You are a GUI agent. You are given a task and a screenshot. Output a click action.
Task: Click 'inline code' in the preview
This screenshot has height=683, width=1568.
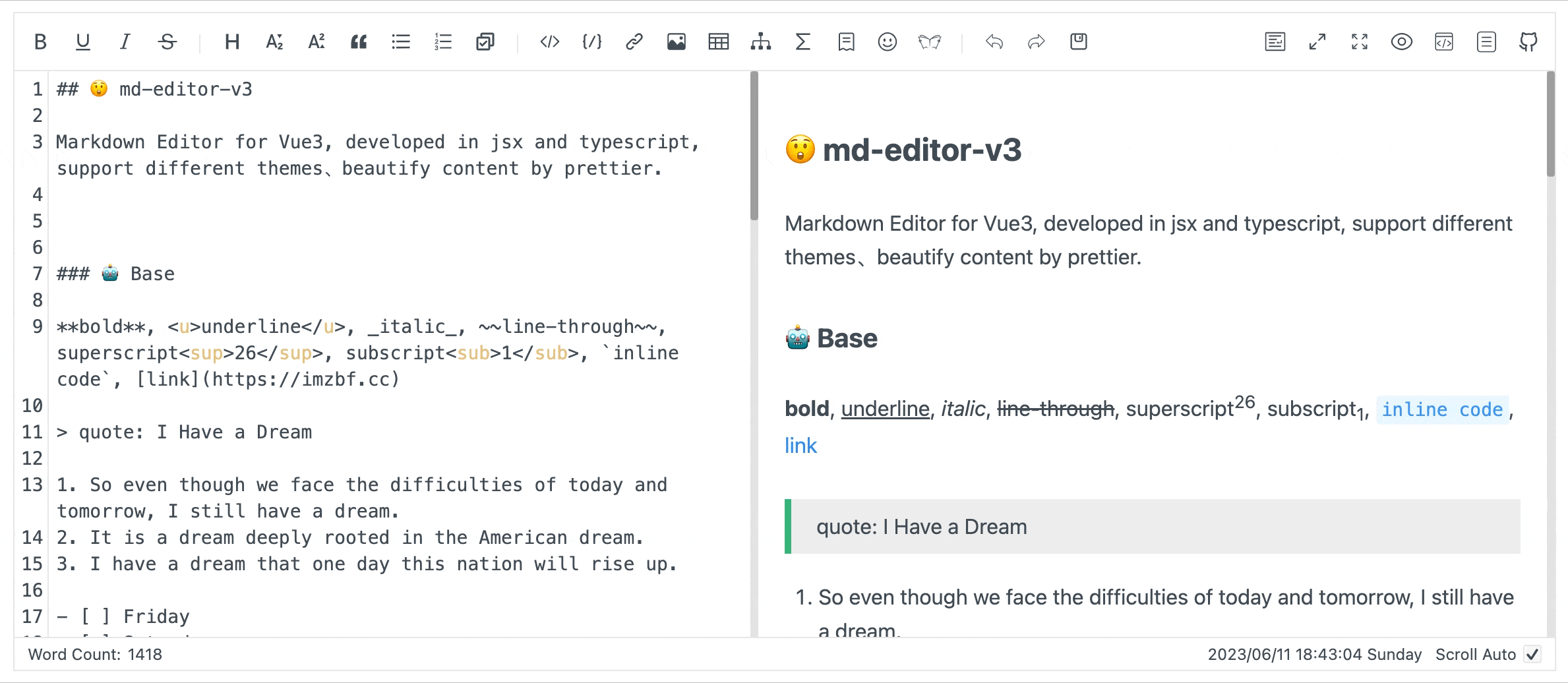coord(1443,409)
